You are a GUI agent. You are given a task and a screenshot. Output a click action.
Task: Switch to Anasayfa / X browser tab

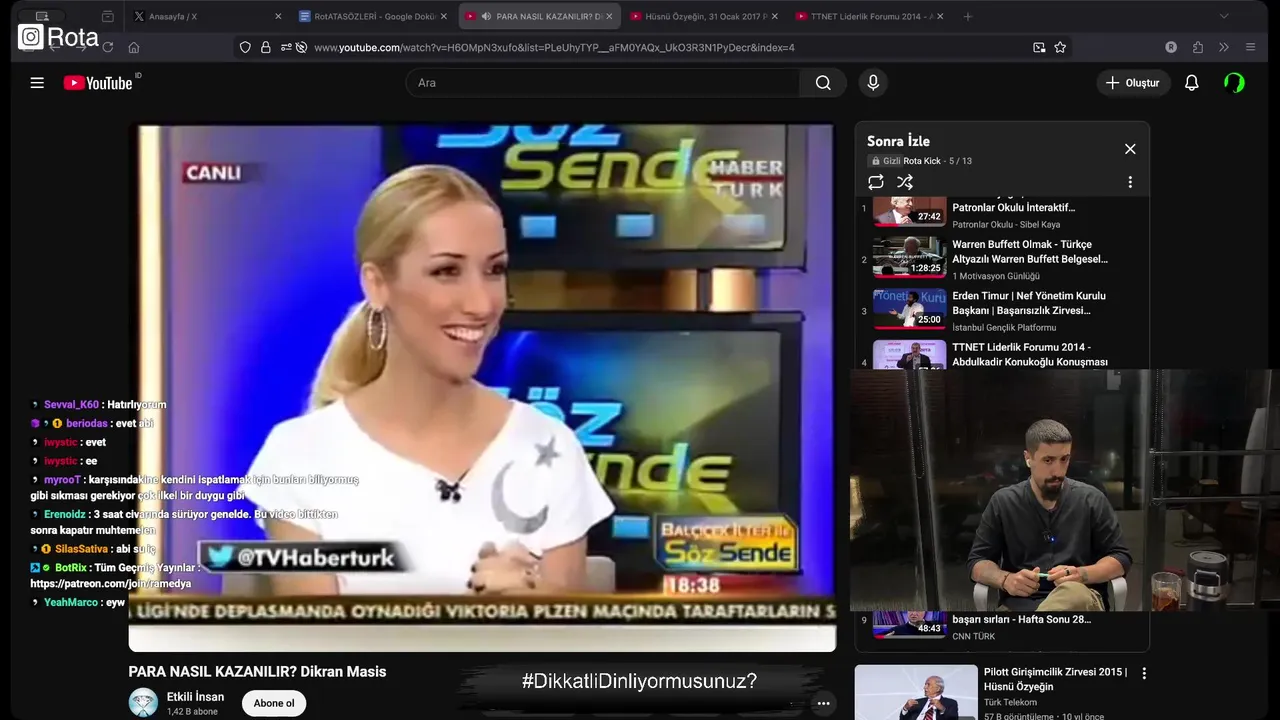206,16
